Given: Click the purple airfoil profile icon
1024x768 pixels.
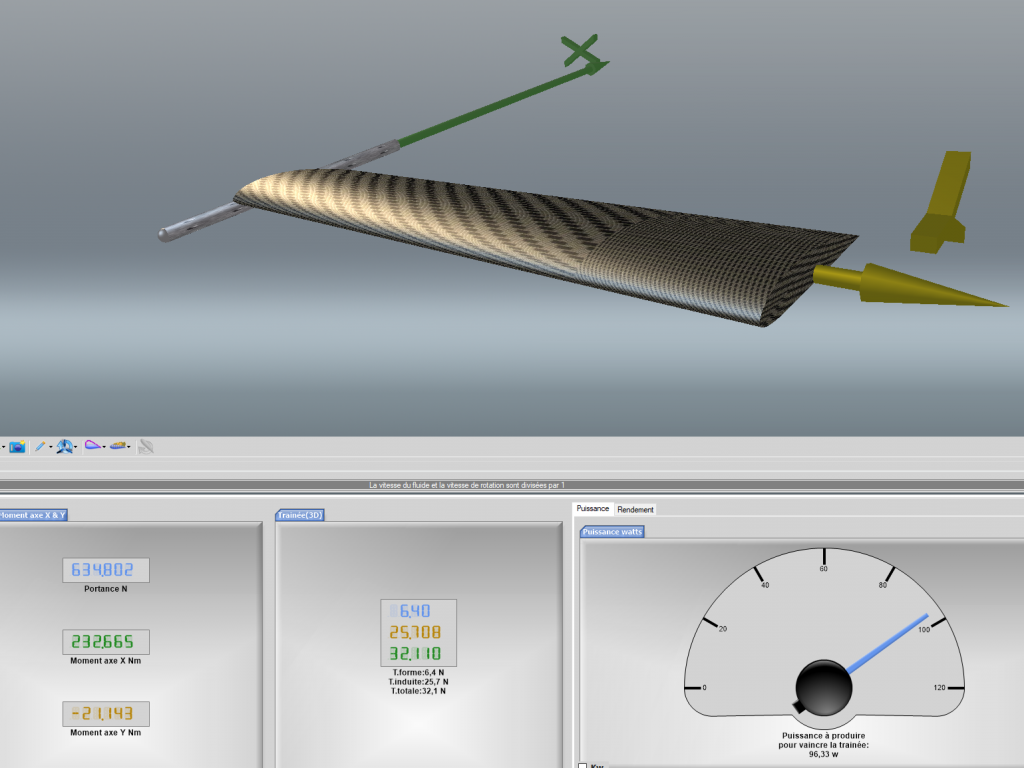Looking at the screenshot, I should coord(92,446).
